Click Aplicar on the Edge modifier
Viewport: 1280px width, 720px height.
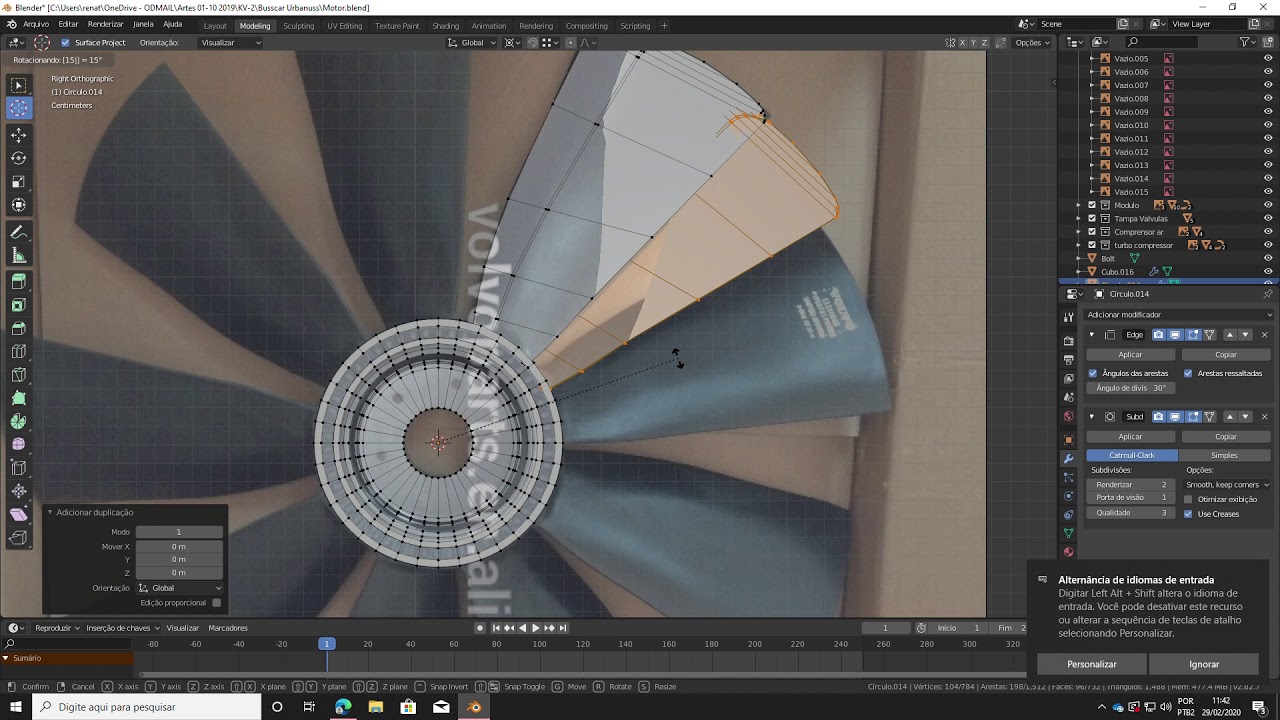[x=1130, y=354]
